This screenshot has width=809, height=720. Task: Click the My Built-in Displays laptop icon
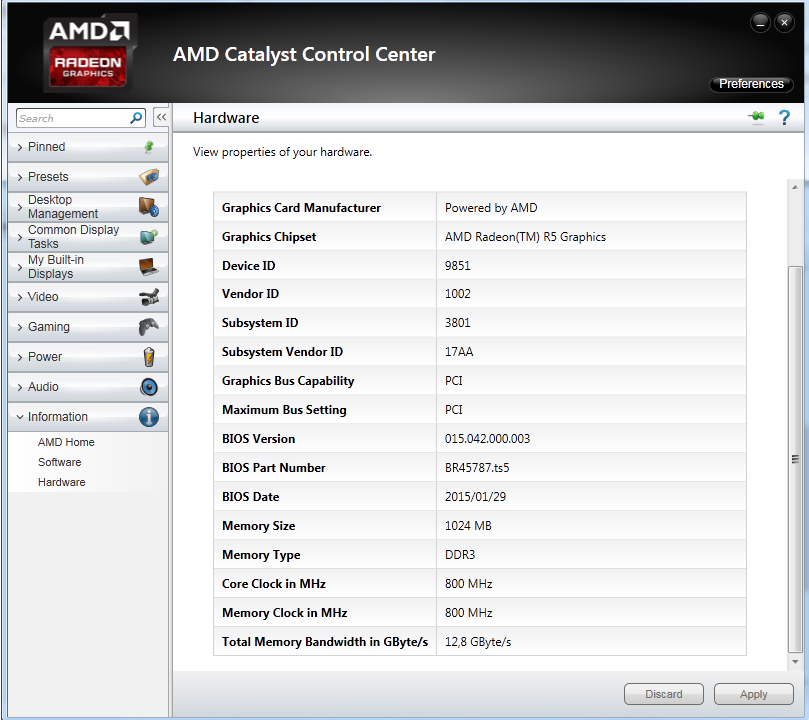tap(149, 267)
